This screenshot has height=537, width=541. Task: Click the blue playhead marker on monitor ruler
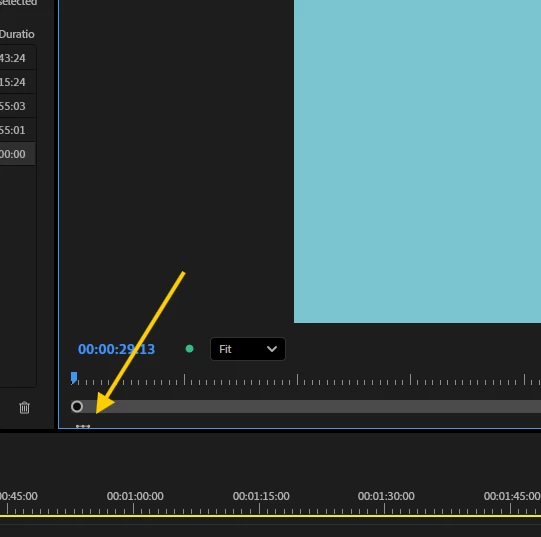74,378
